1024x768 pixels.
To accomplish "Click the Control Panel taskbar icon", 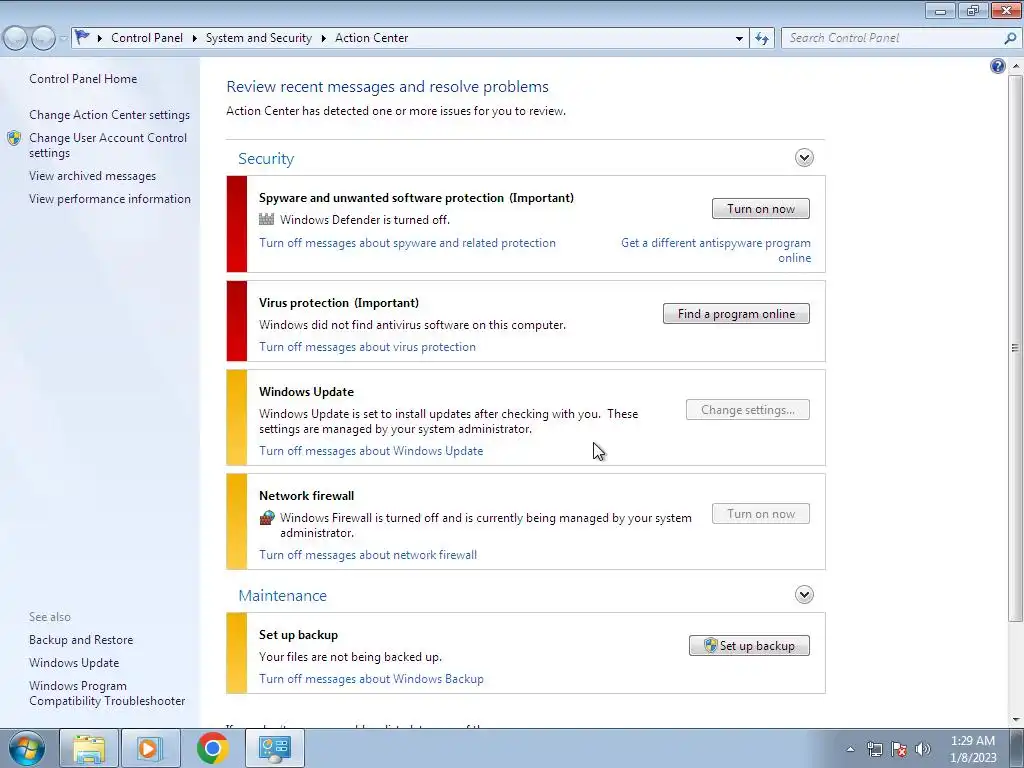I will click(274, 748).
